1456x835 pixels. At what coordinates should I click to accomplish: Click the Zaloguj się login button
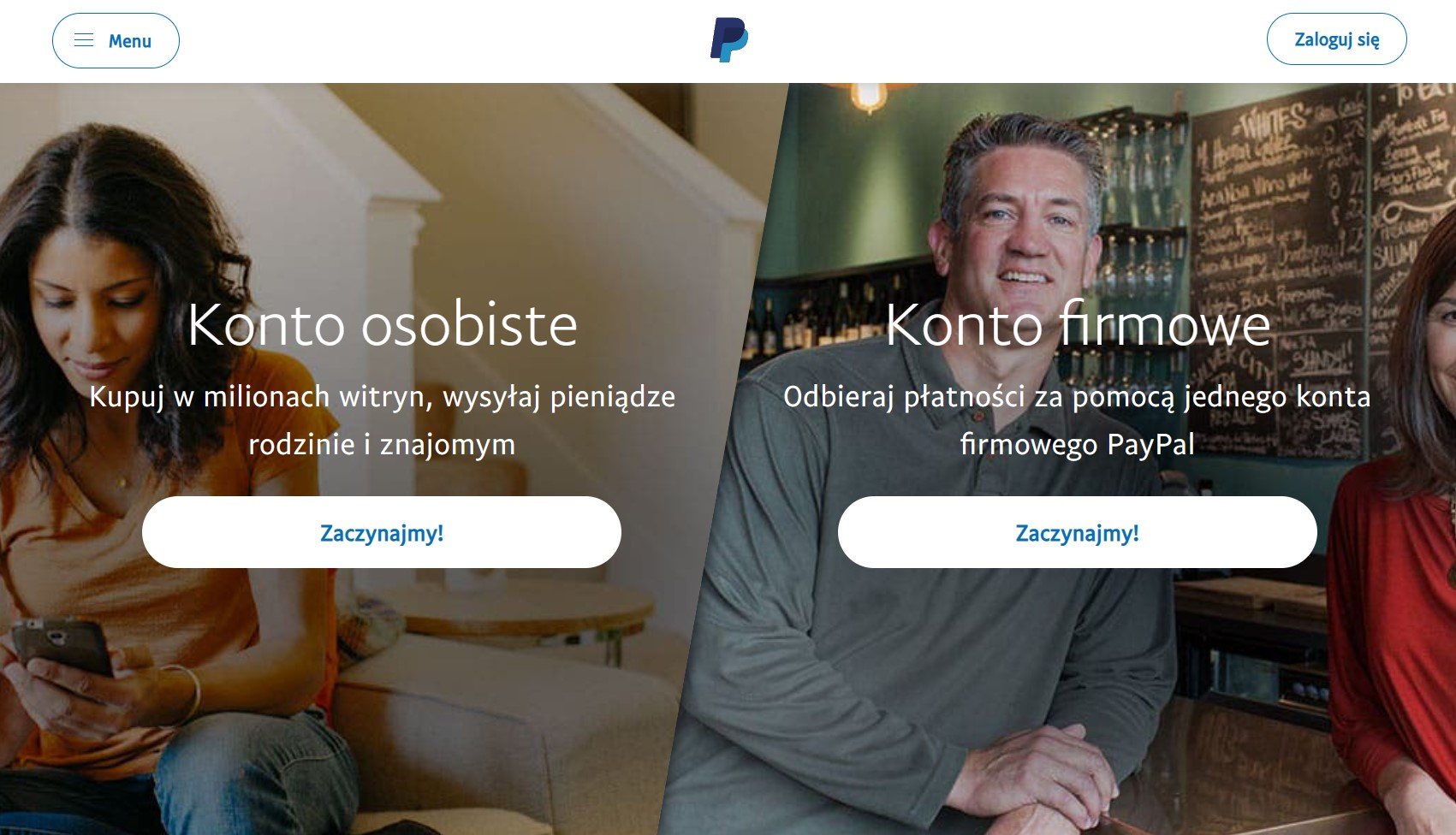1336,39
